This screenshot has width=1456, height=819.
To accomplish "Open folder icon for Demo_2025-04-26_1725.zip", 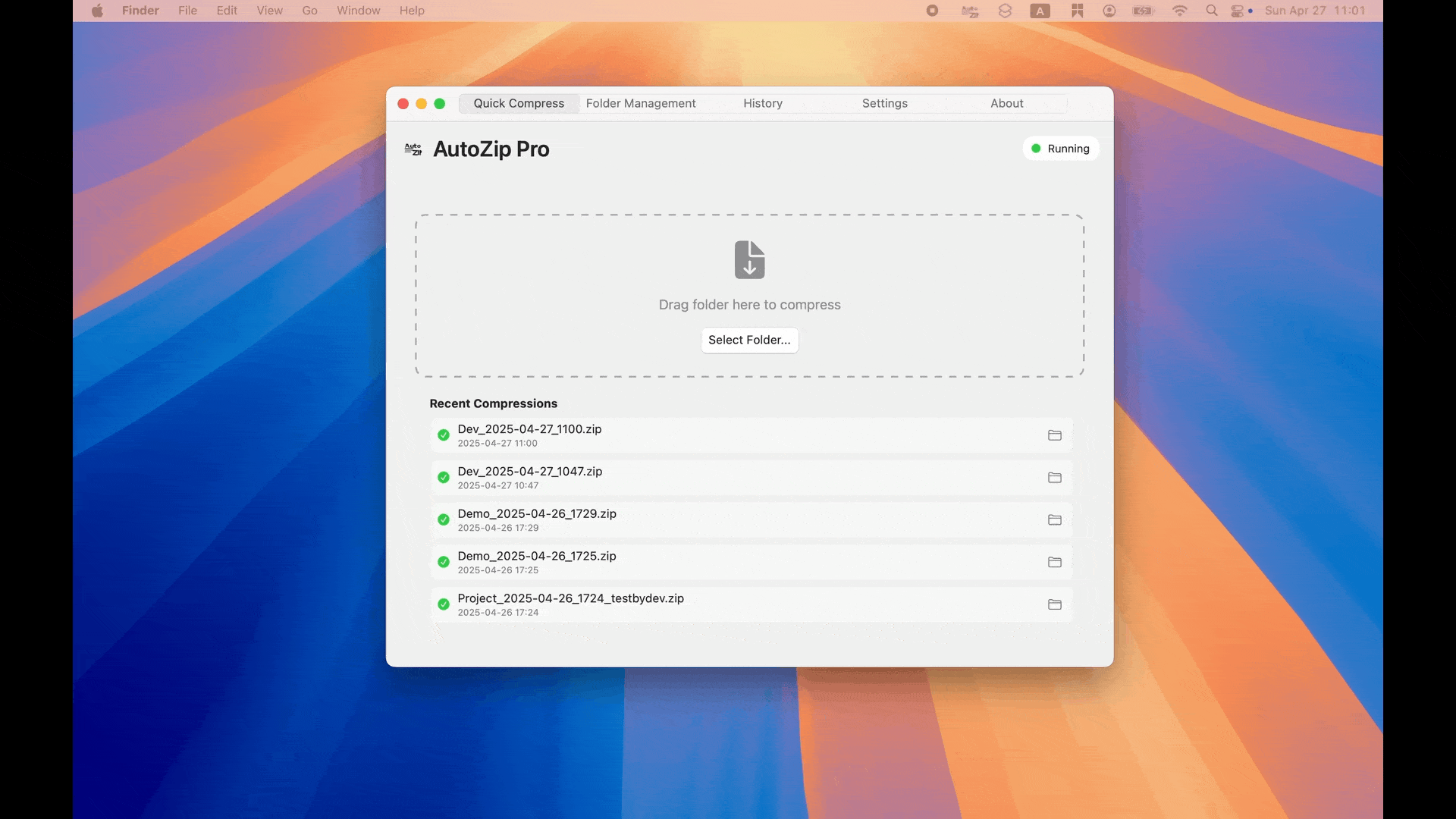I will point(1054,563).
